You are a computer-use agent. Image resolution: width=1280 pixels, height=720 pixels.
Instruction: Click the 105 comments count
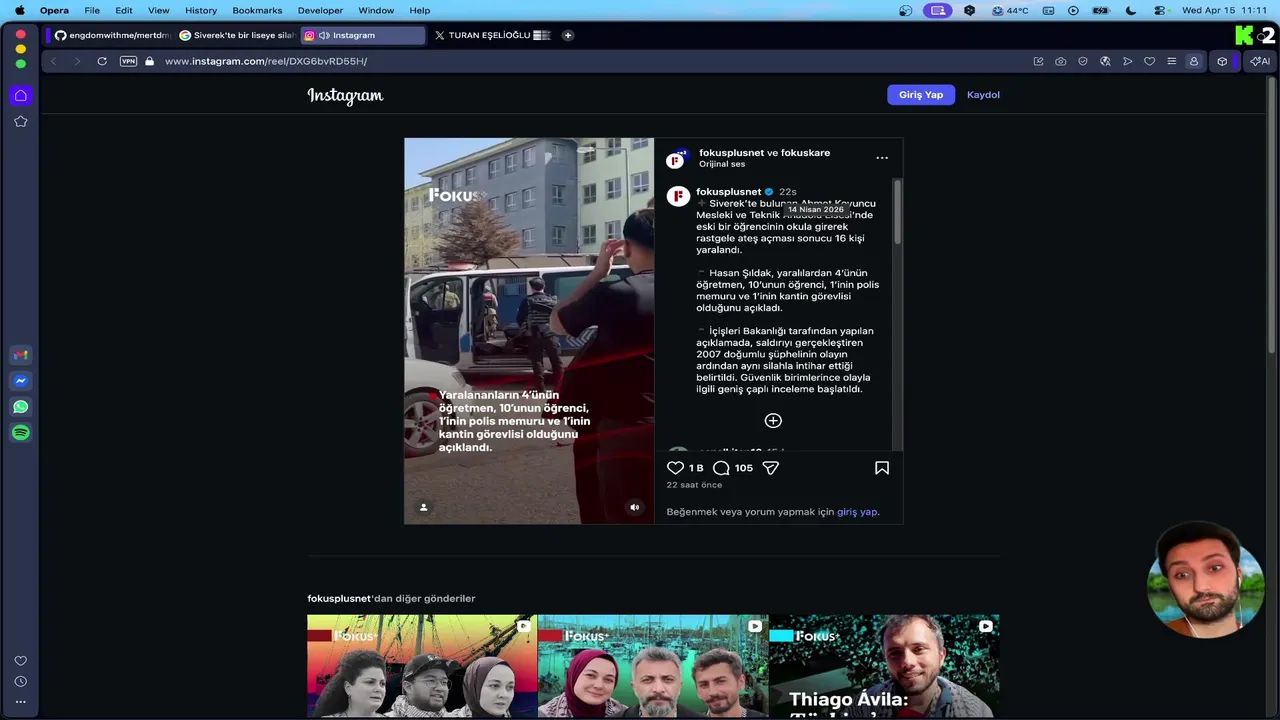tap(744, 468)
